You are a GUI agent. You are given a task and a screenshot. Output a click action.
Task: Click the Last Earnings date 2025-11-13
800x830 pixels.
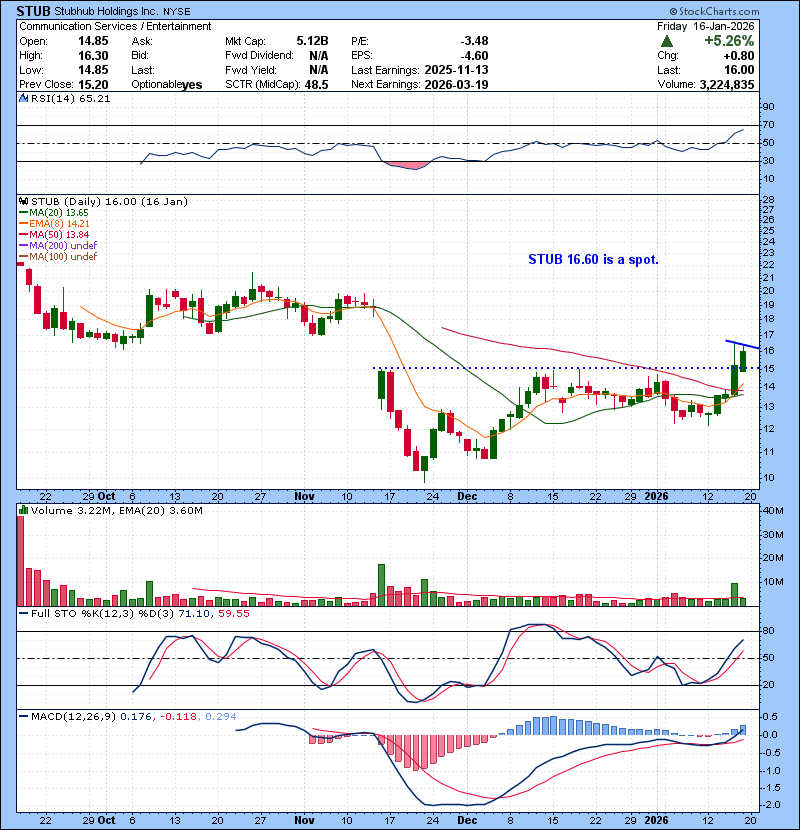pos(456,70)
